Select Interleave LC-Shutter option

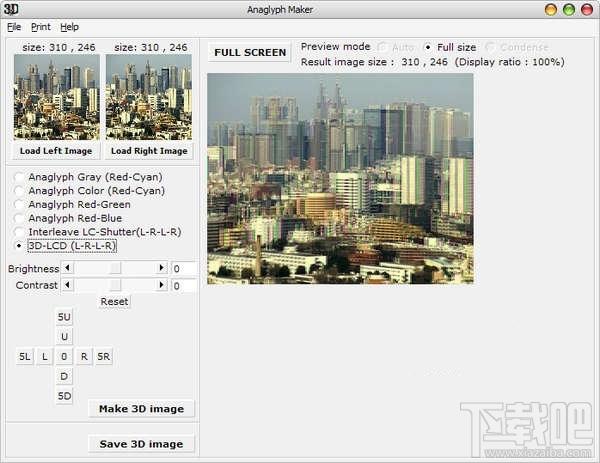coord(19,232)
